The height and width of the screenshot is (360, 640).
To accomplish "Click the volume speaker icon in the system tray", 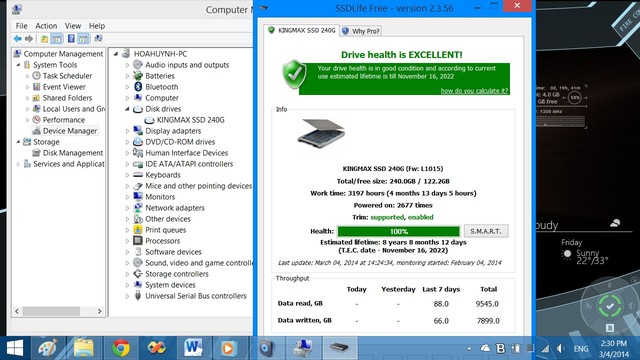I will [561, 349].
